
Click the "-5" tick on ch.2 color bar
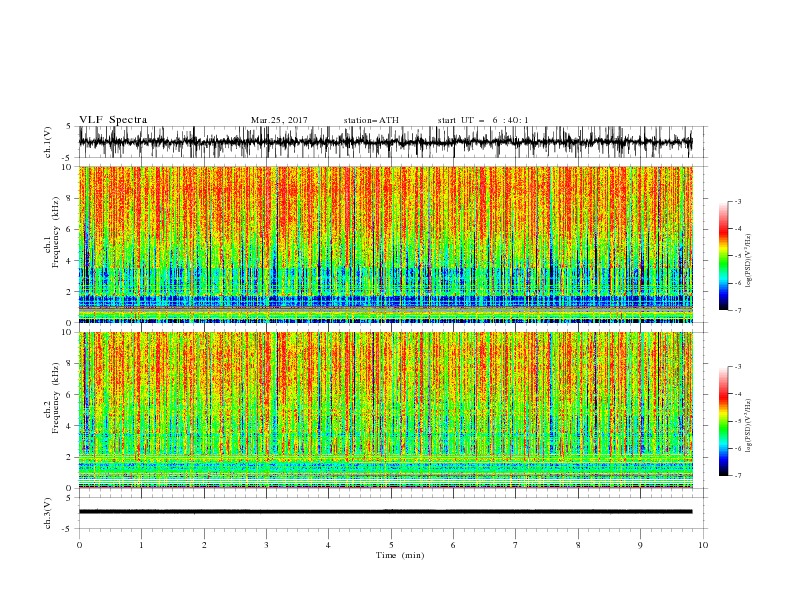737,421
